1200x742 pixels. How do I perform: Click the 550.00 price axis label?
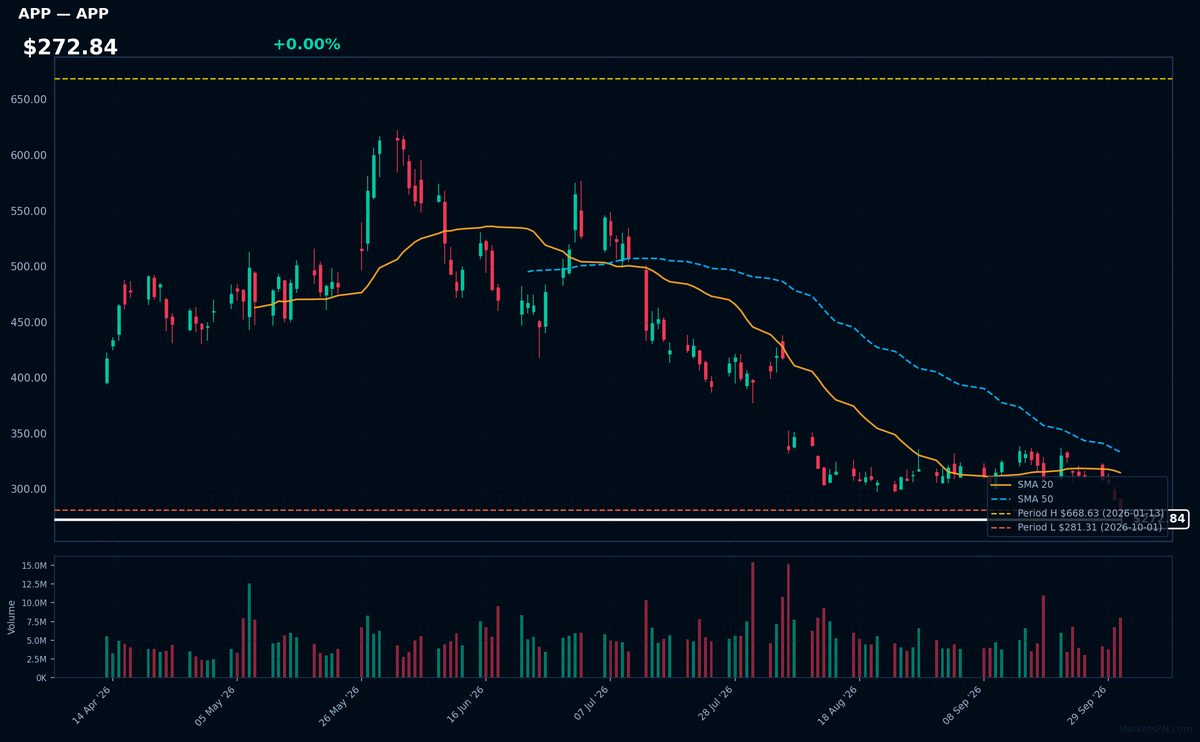click(30, 211)
